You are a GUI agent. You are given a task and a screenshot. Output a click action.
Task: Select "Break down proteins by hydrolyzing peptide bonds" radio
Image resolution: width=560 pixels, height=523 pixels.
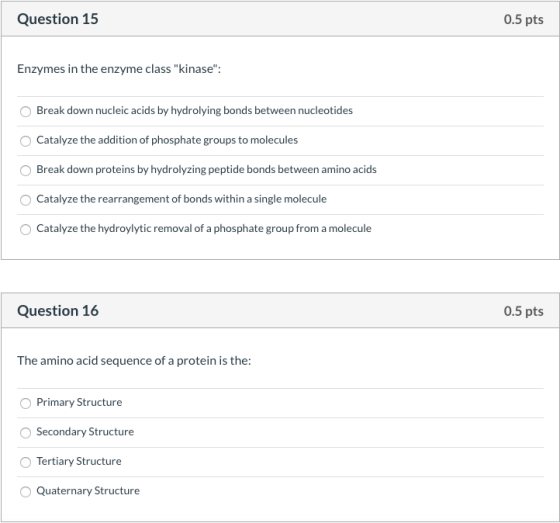coord(25,170)
